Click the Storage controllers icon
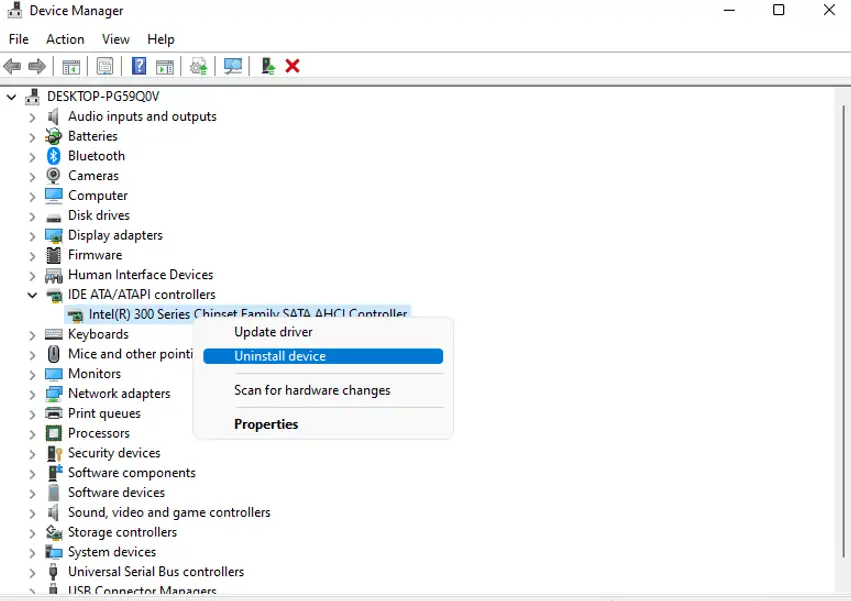The image size is (851, 601). (53, 532)
